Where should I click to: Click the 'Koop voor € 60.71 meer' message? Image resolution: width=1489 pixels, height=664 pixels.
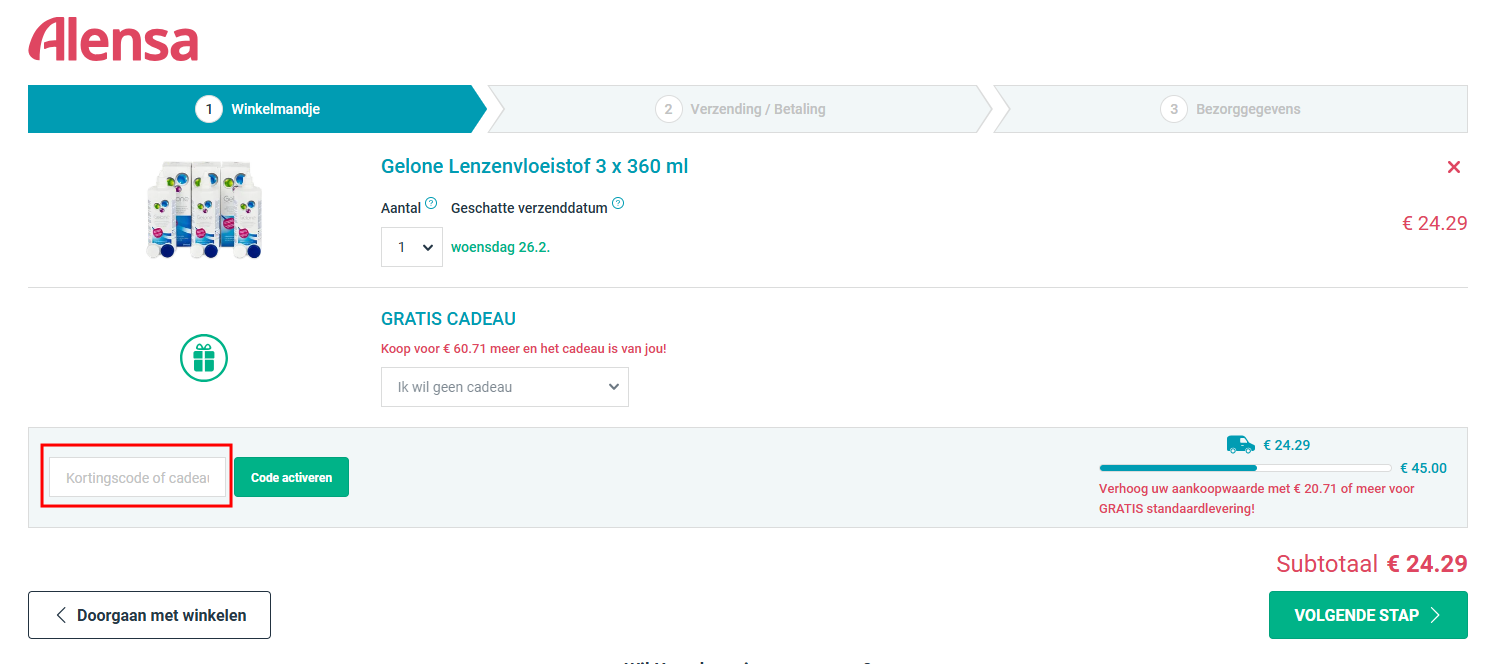(x=524, y=349)
